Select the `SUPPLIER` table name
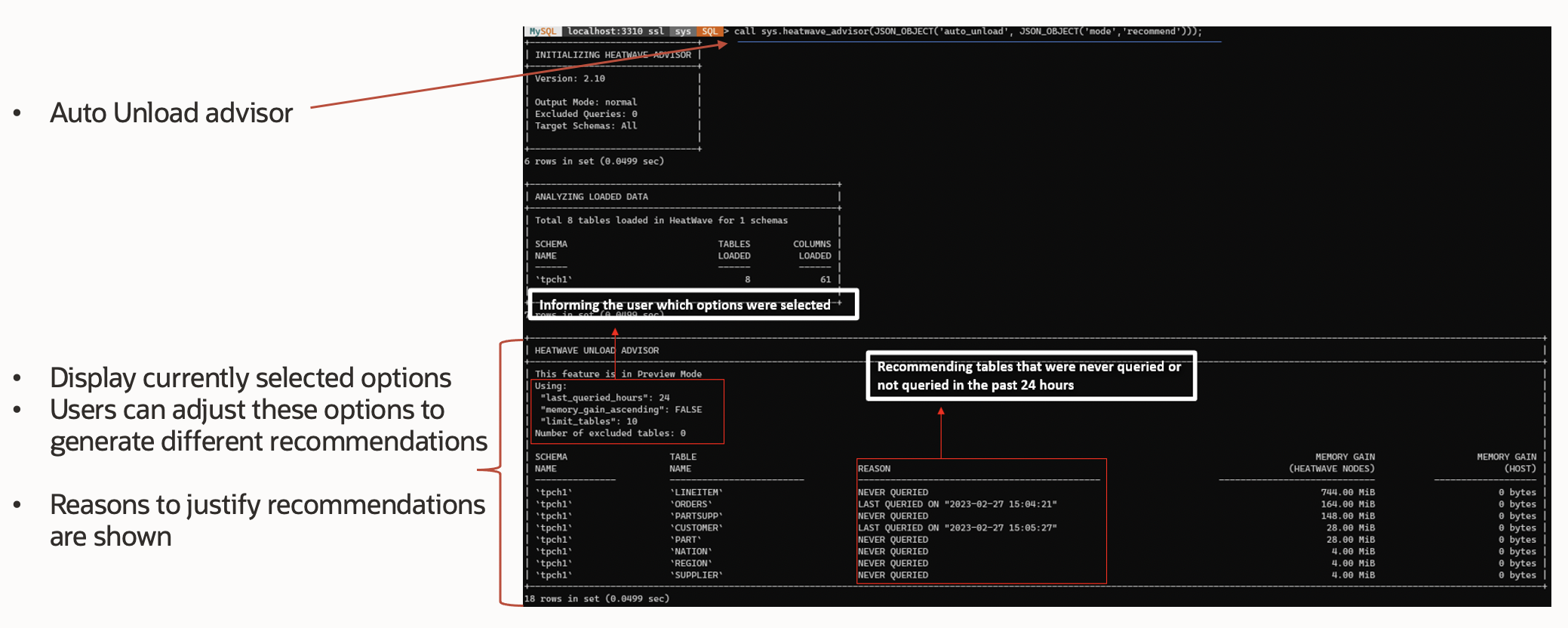Image resolution: width=1568 pixels, height=628 pixels. click(696, 575)
